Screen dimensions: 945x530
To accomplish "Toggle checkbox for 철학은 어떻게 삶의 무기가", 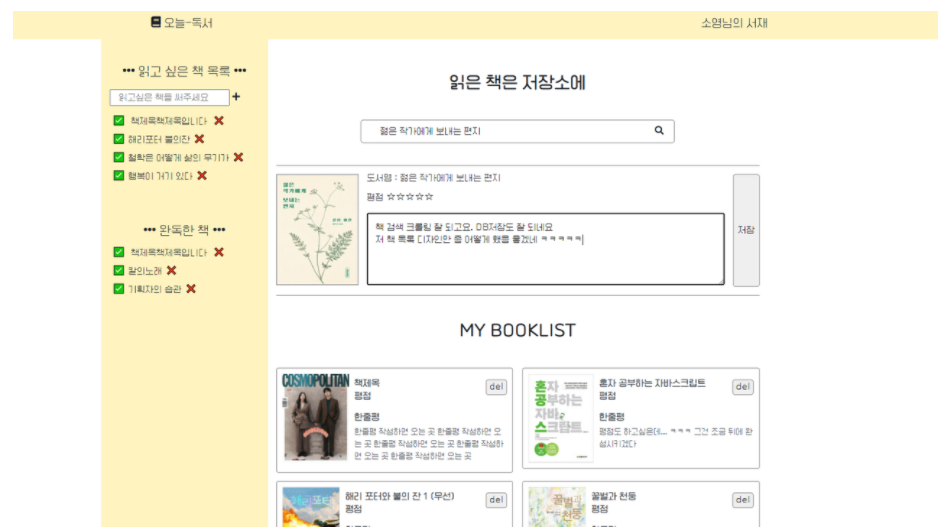I will click(x=119, y=157).
